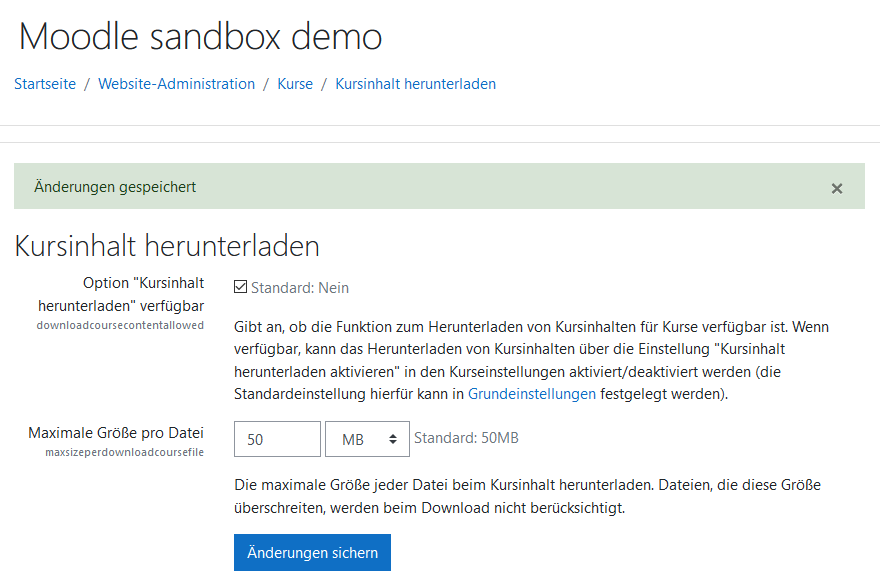This screenshot has height=580, width=880.
Task: Click the "Standard: 50MB" default text
Action: (466, 438)
